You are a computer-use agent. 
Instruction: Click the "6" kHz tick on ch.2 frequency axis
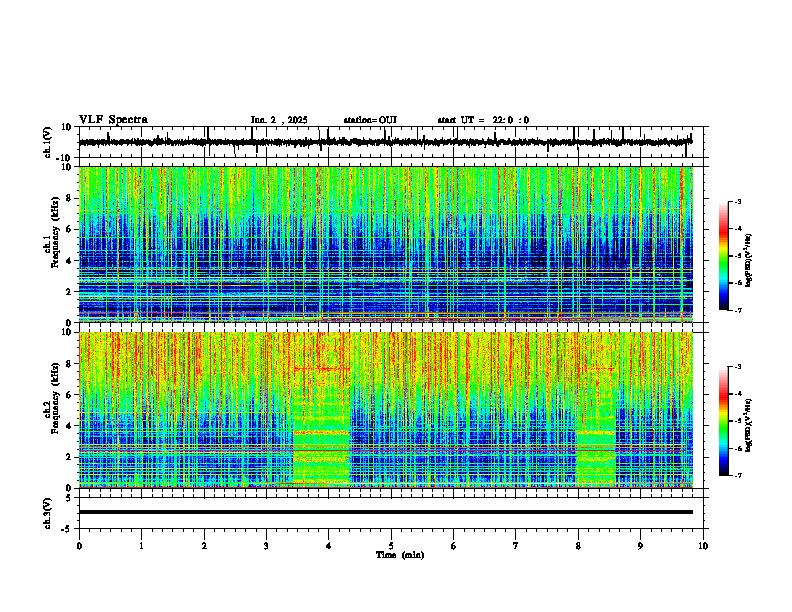click(x=70, y=395)
